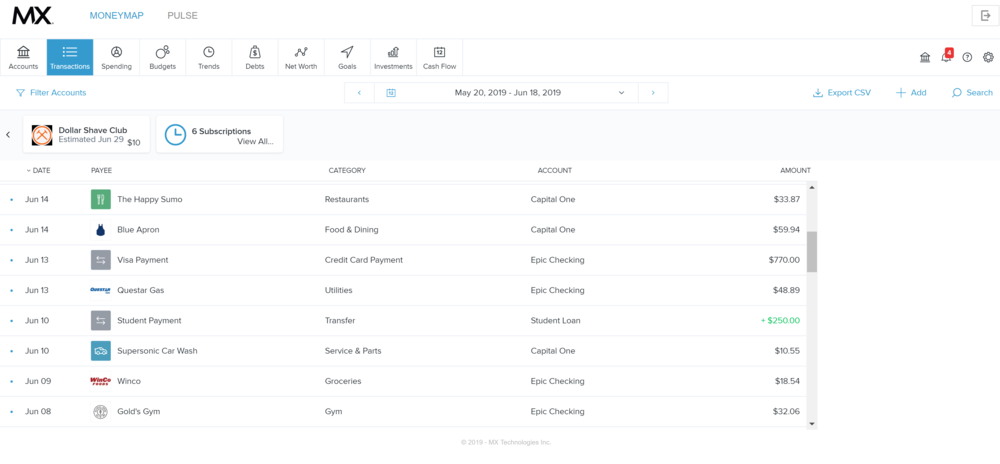
Task: Open the Trends tab
Action: point(209,57)
